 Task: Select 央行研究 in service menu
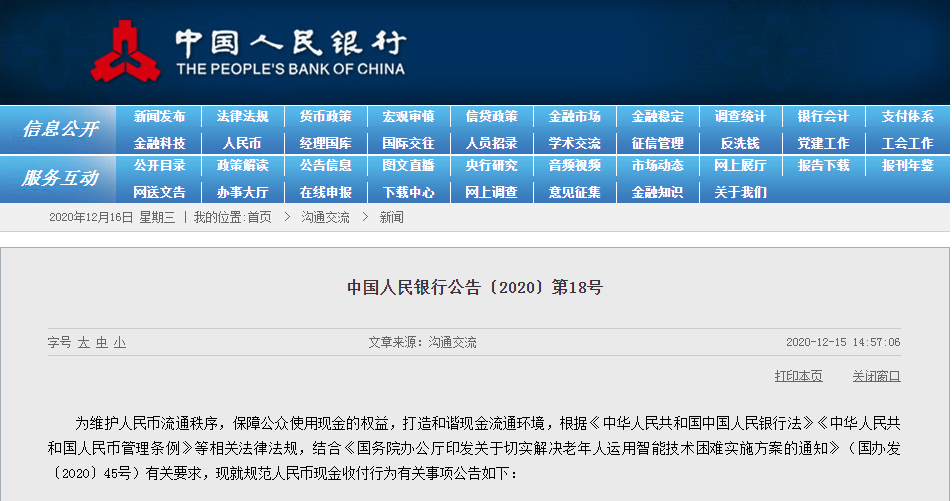(x=491, y=165)
